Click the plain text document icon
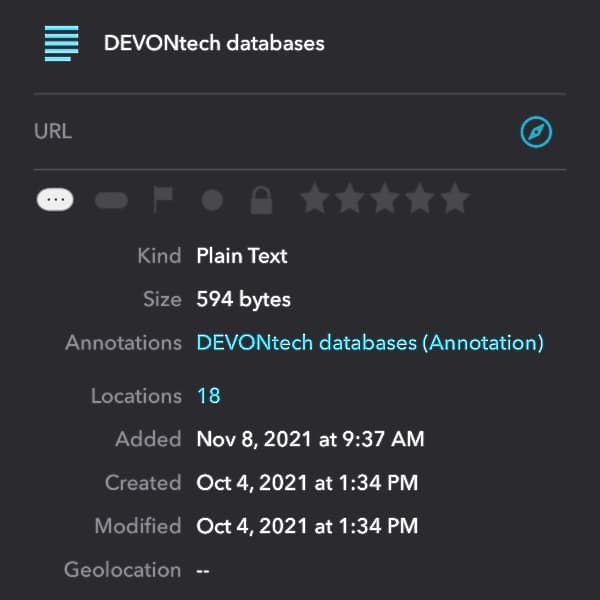This screenshot has width=600, height=600. point(62,43)
